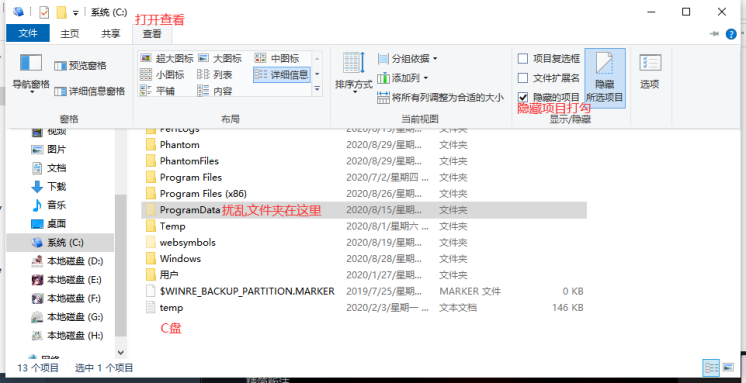Open 文档 in navigation pane
746x383 pixels.
[49, 168]
